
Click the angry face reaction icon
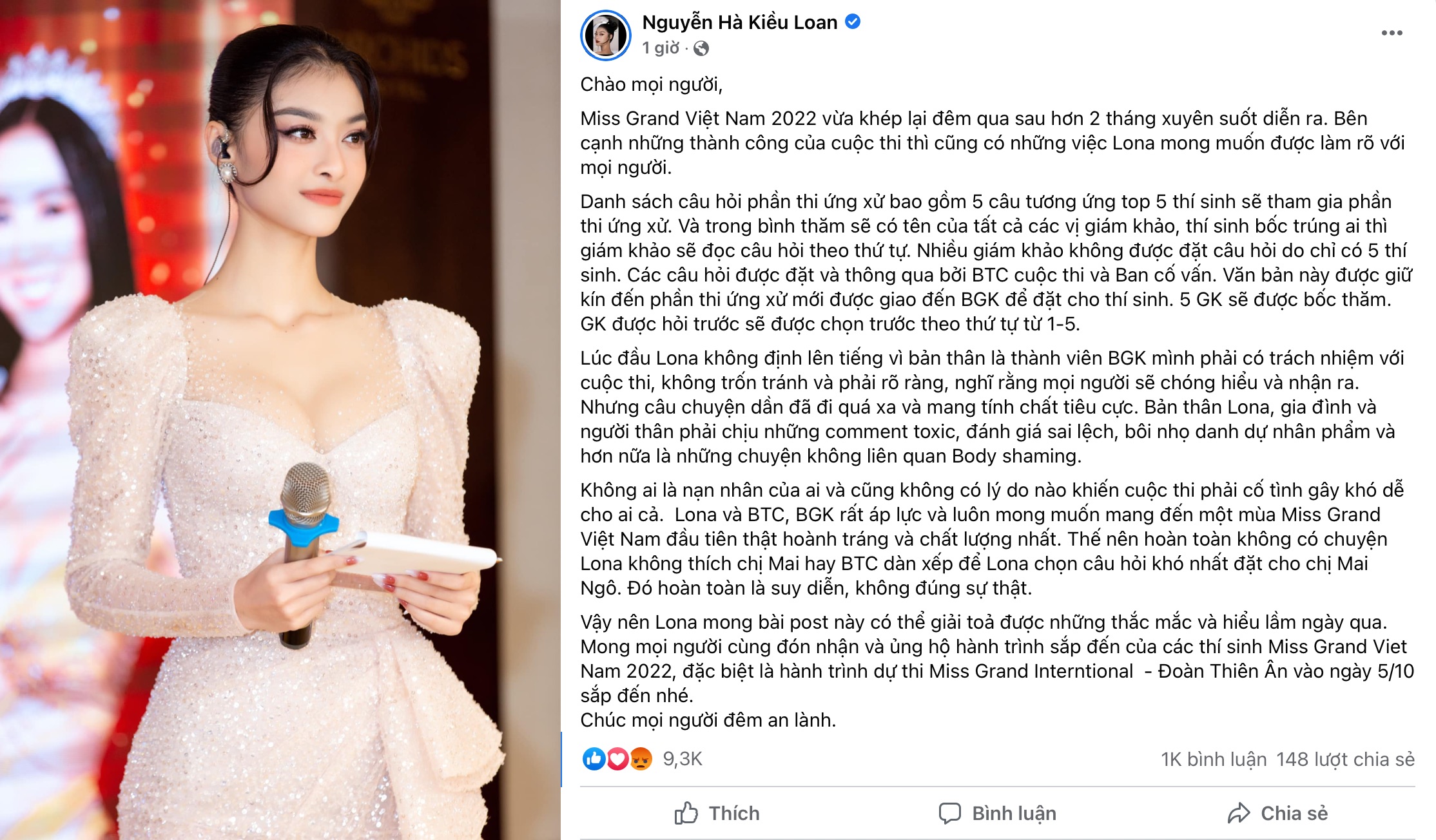point(641,759)
